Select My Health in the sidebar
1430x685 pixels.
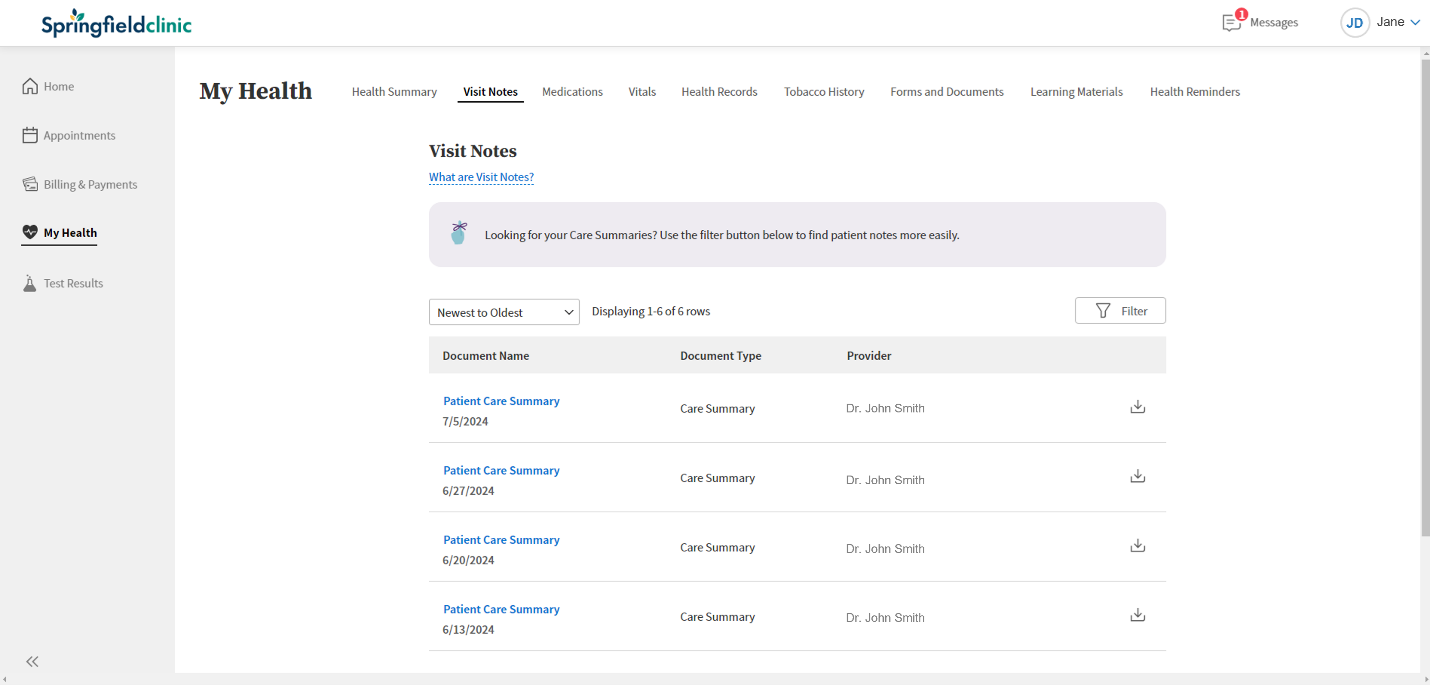tap(60, 233)
